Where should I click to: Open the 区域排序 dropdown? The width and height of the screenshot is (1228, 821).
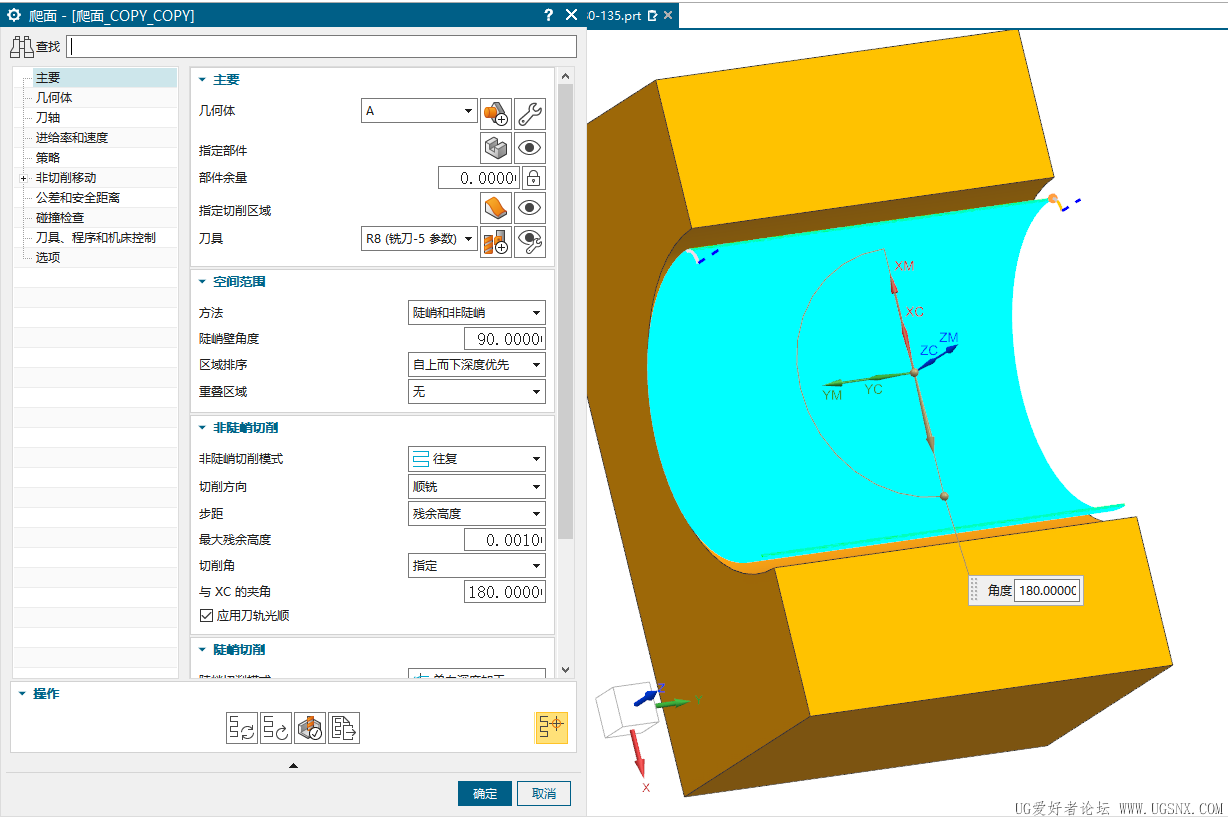point(477,365)
